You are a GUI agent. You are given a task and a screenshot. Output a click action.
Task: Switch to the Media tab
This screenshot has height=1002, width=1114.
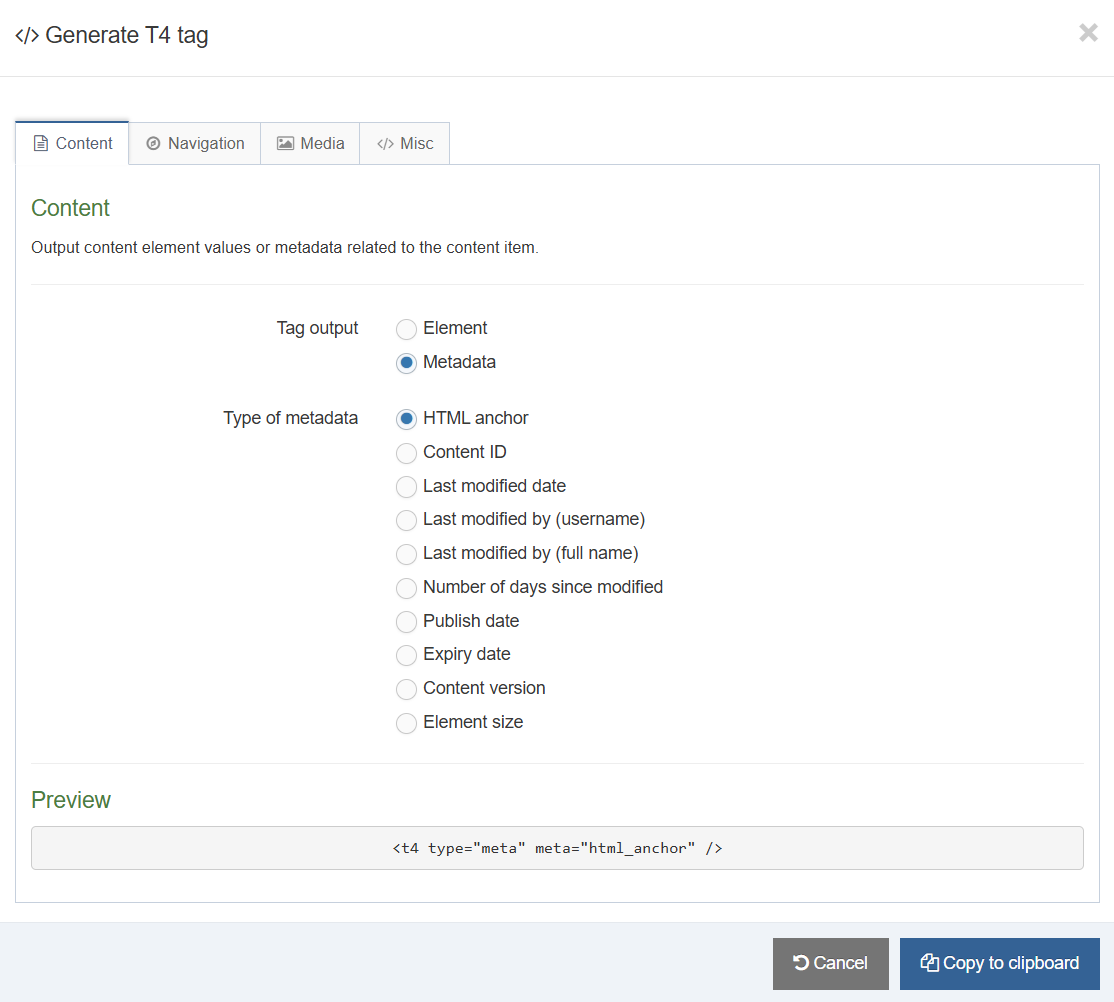point(310,143)
